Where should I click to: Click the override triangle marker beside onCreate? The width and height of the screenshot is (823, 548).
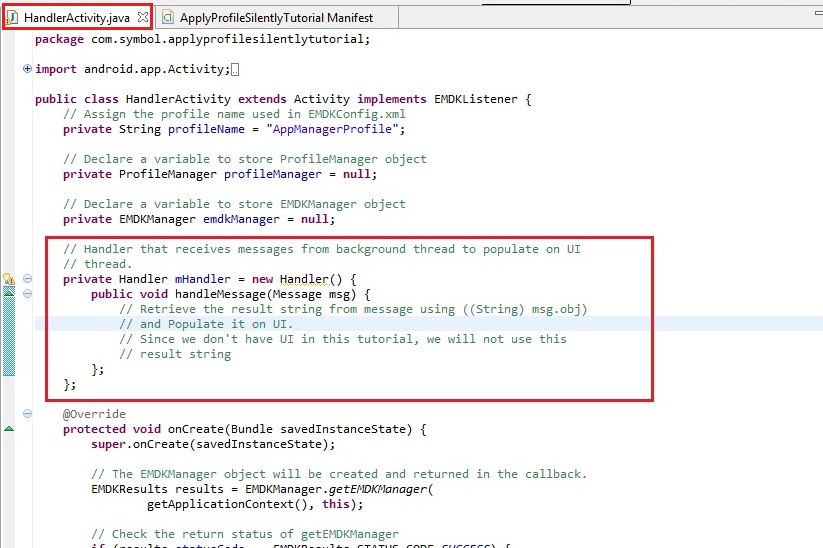[9, 429]
